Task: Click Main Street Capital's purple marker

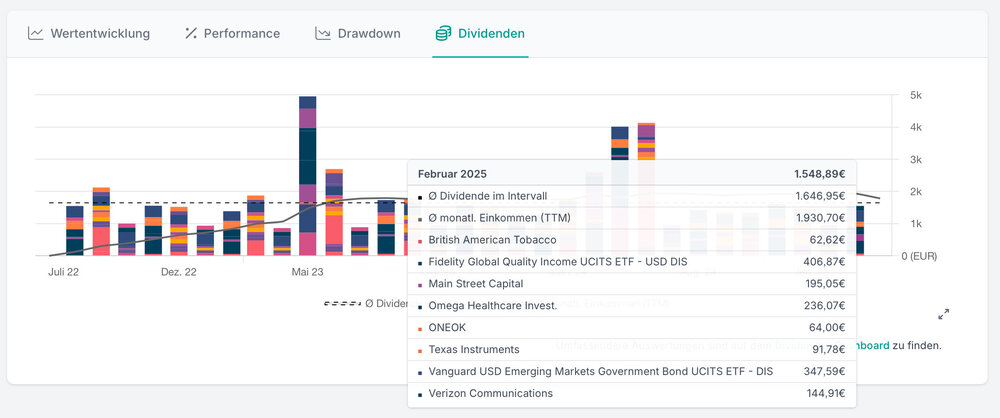Action: click(420, 285)
